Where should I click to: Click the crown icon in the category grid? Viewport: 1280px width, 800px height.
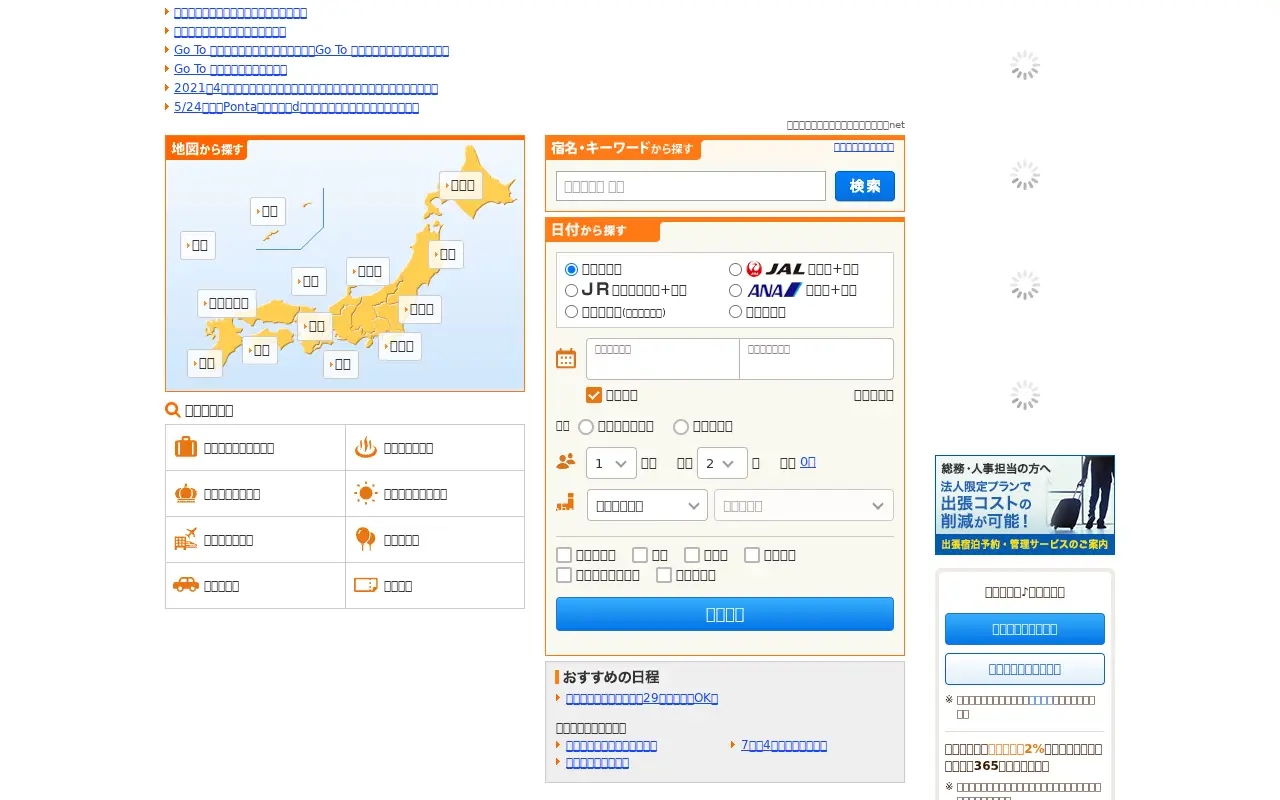[186, 493]
